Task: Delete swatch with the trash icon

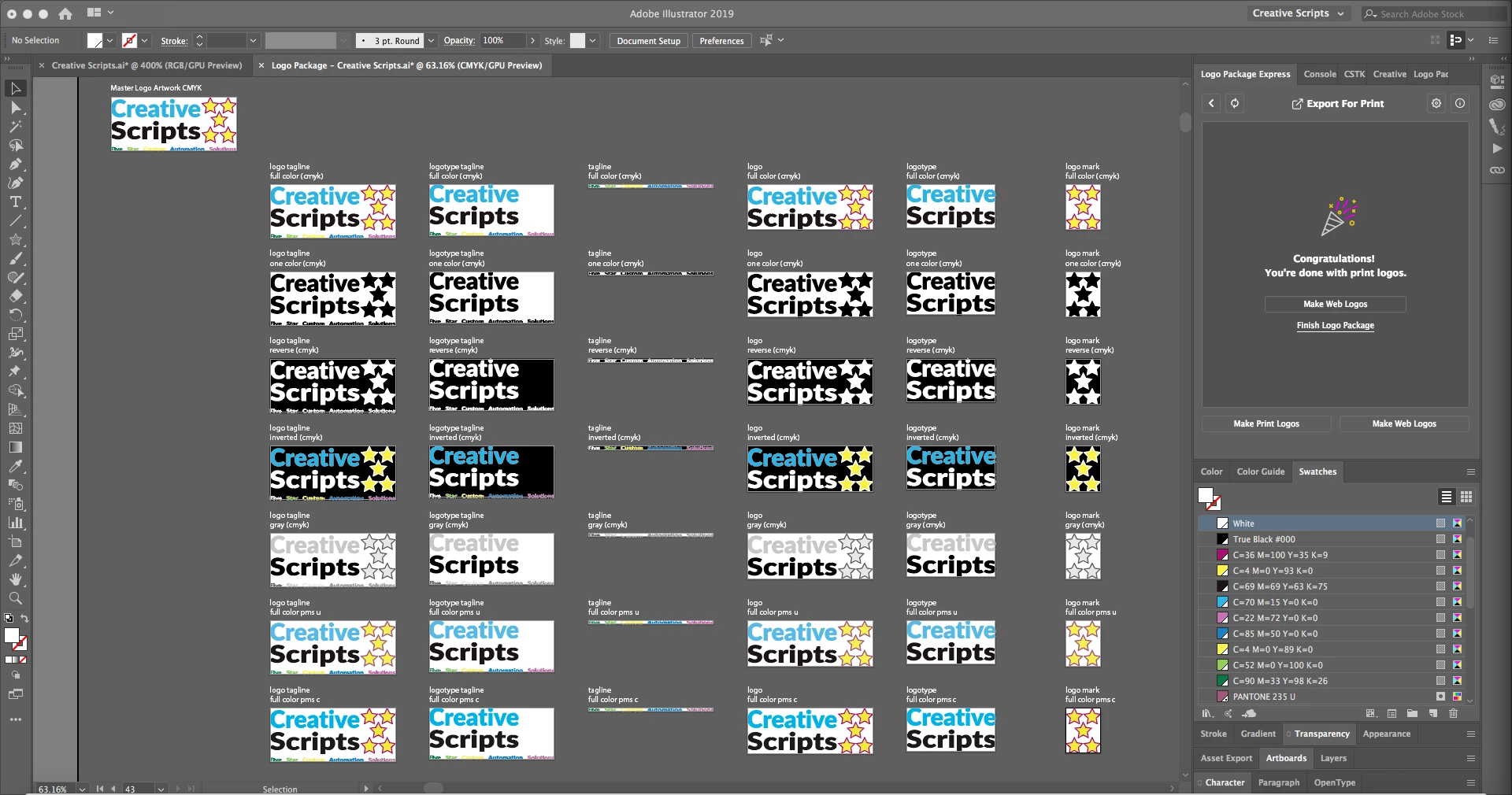Action: [1453, 713]
